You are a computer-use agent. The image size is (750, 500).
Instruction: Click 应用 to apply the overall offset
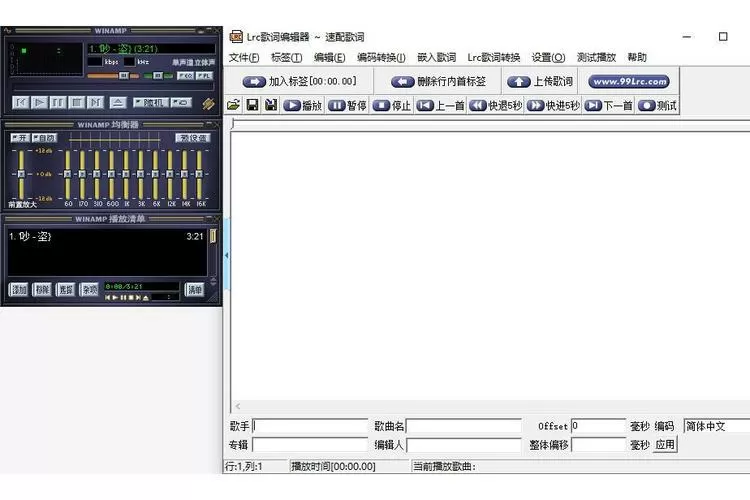(665, 444)
